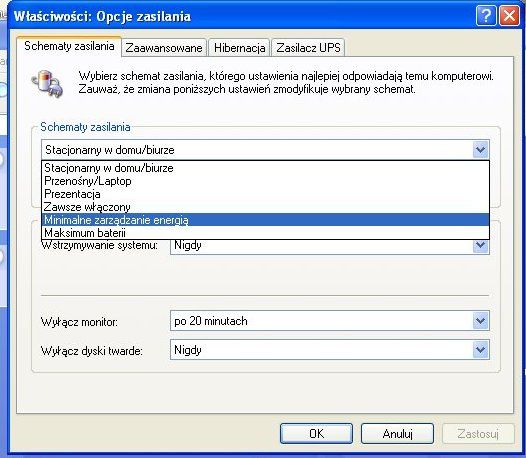The height and width of the screenshot is (458, 526).
Task: Click the help question mark button
Action: 486,15
